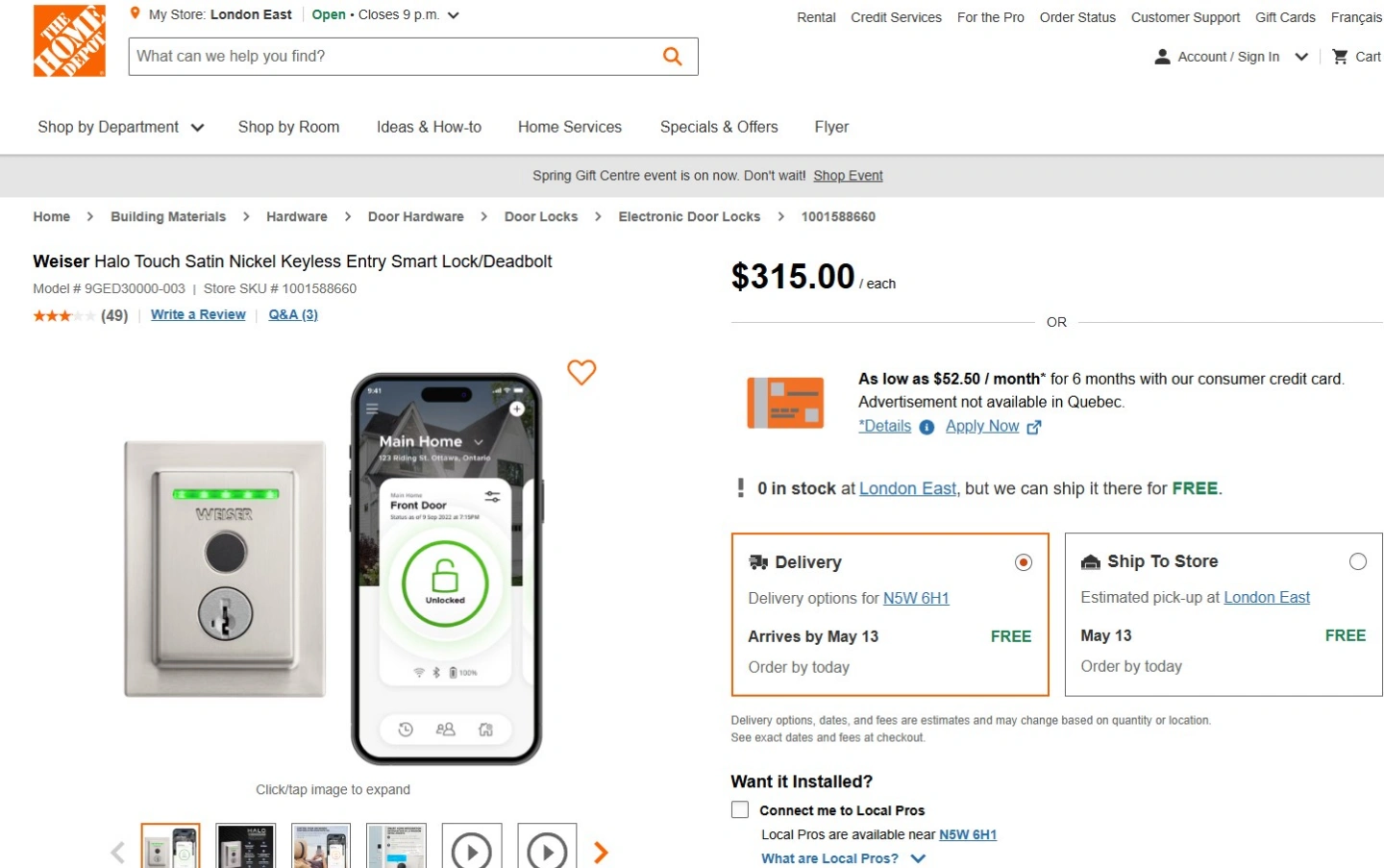Select the Delivery radio option
Screen dimensions: 1384x868
click(1024, 562)
